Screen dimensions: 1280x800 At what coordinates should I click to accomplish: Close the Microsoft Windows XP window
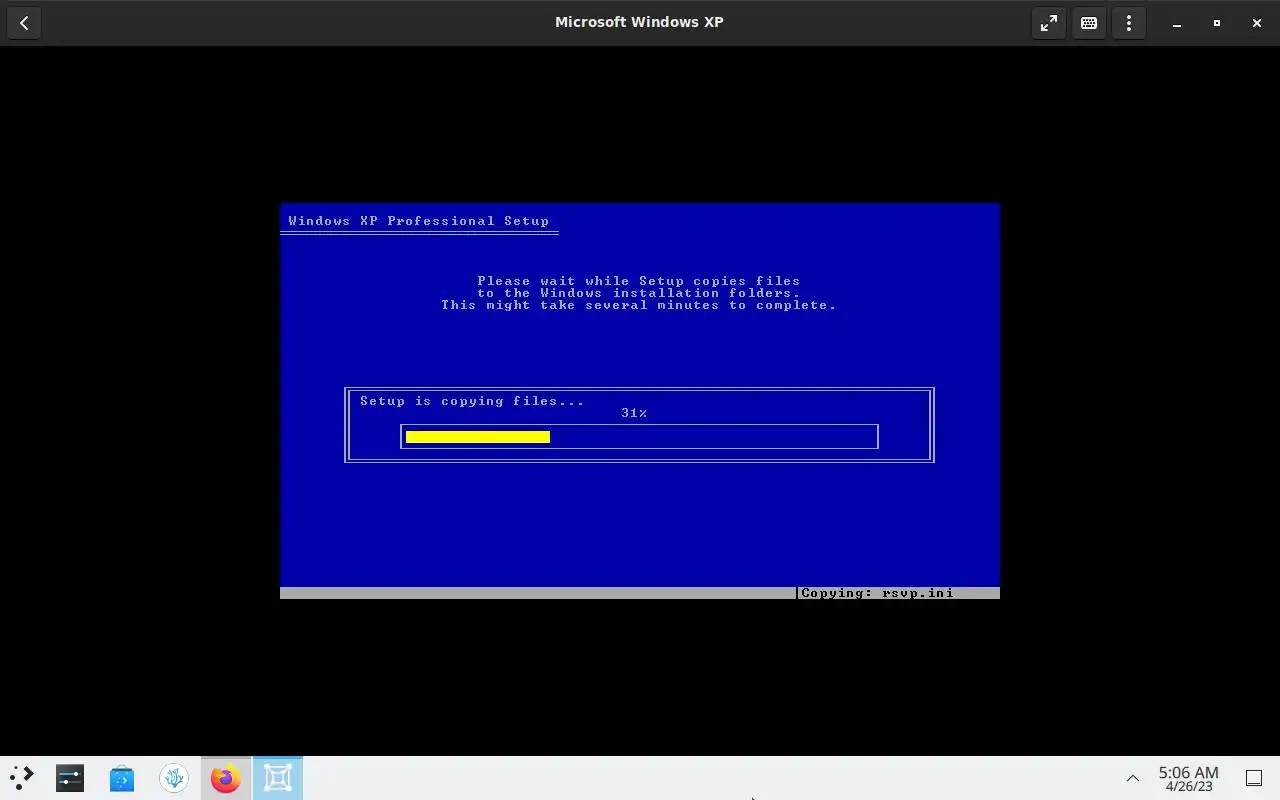(1257, 23)
